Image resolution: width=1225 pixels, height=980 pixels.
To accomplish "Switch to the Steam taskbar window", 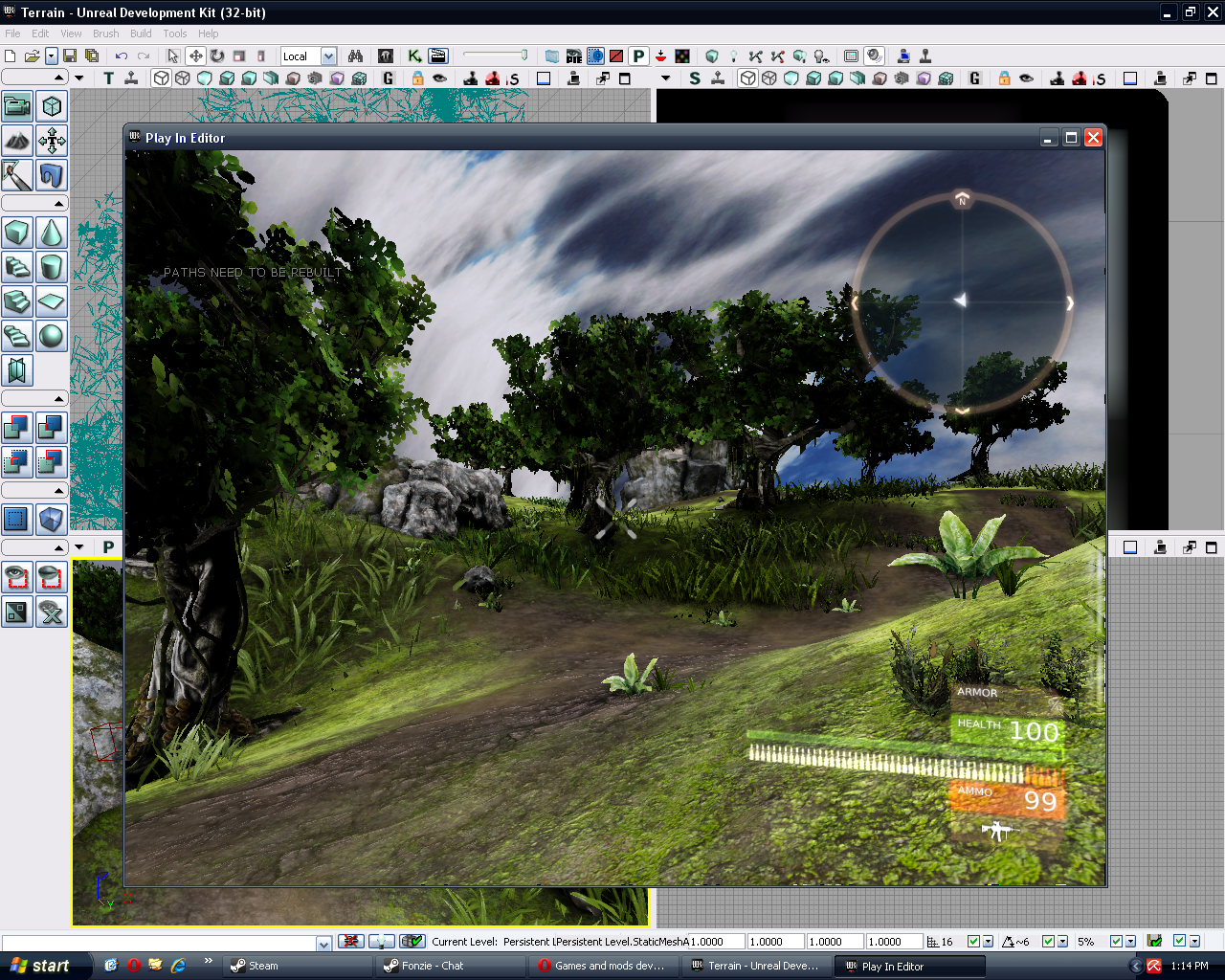I will (297, 966).
